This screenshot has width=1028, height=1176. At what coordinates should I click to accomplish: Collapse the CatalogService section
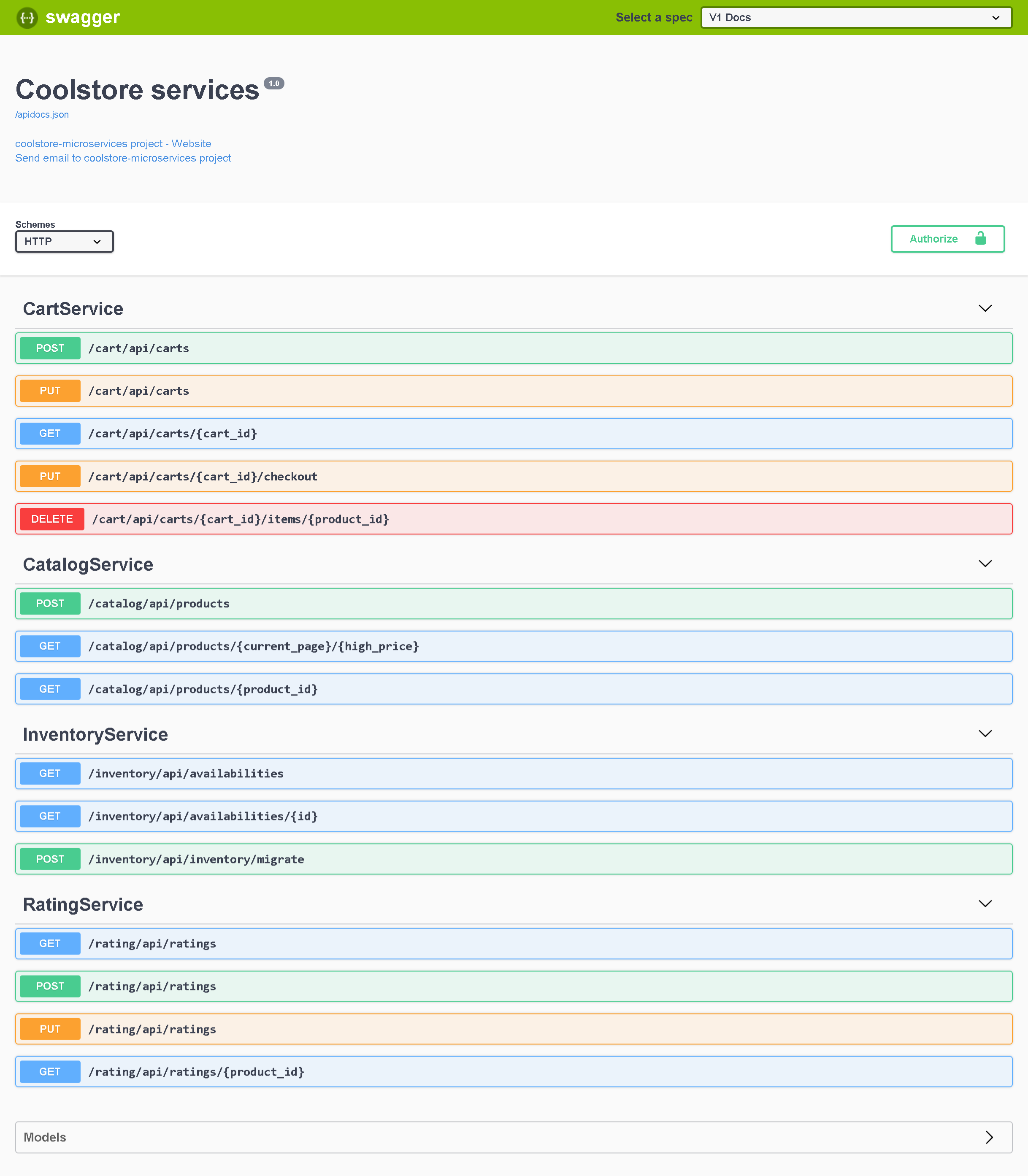[x=985, y=563]
